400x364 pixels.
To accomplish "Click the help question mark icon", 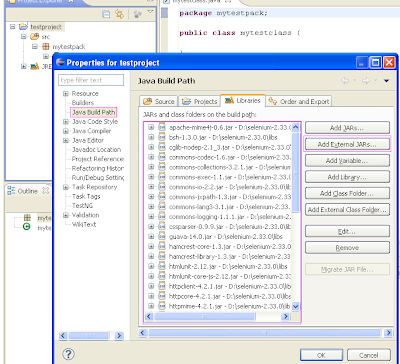I will 68,354.
